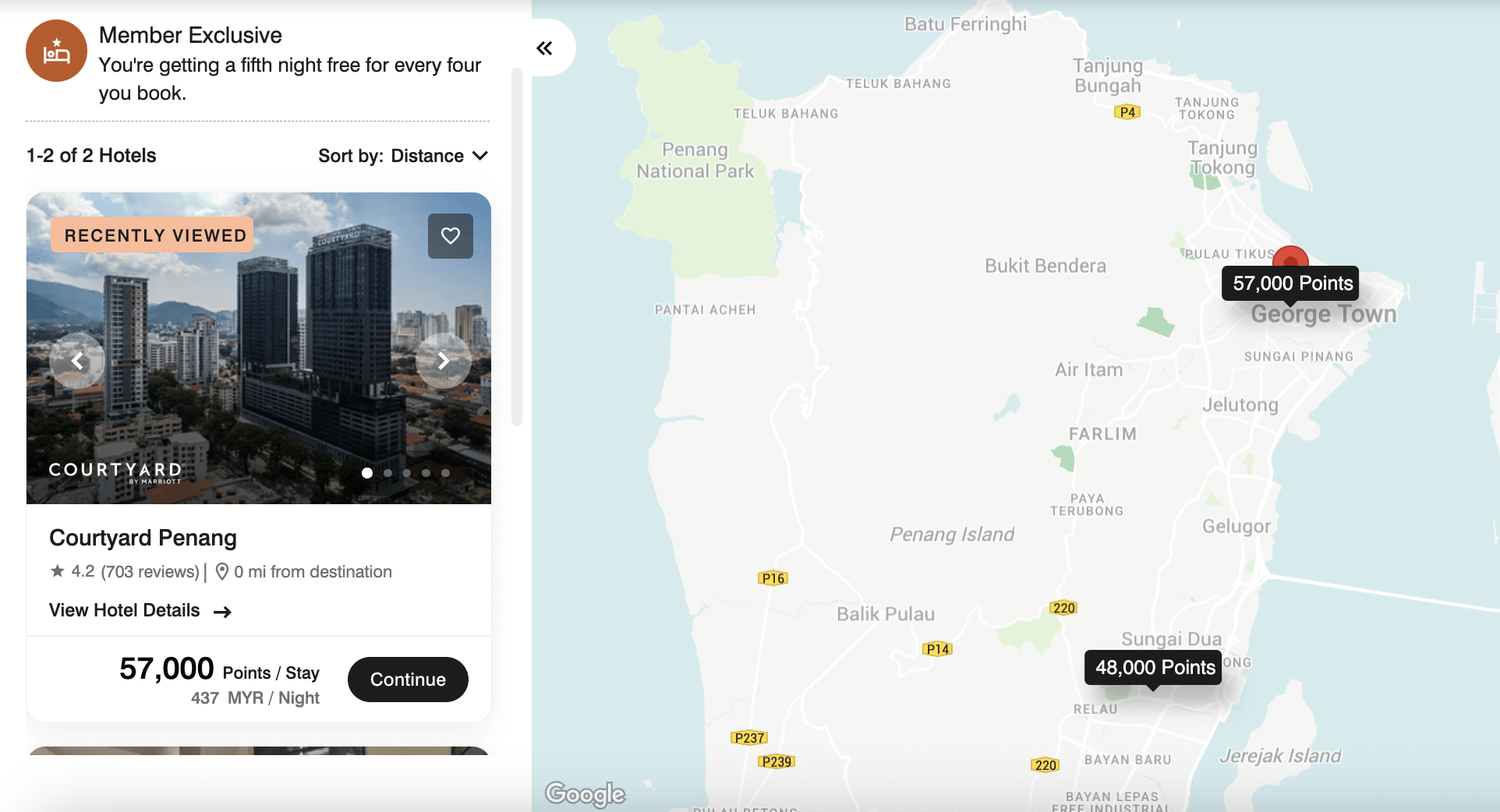Jump to third carousel photo dot
The image size is (1500, 812).
coord(407,473)
